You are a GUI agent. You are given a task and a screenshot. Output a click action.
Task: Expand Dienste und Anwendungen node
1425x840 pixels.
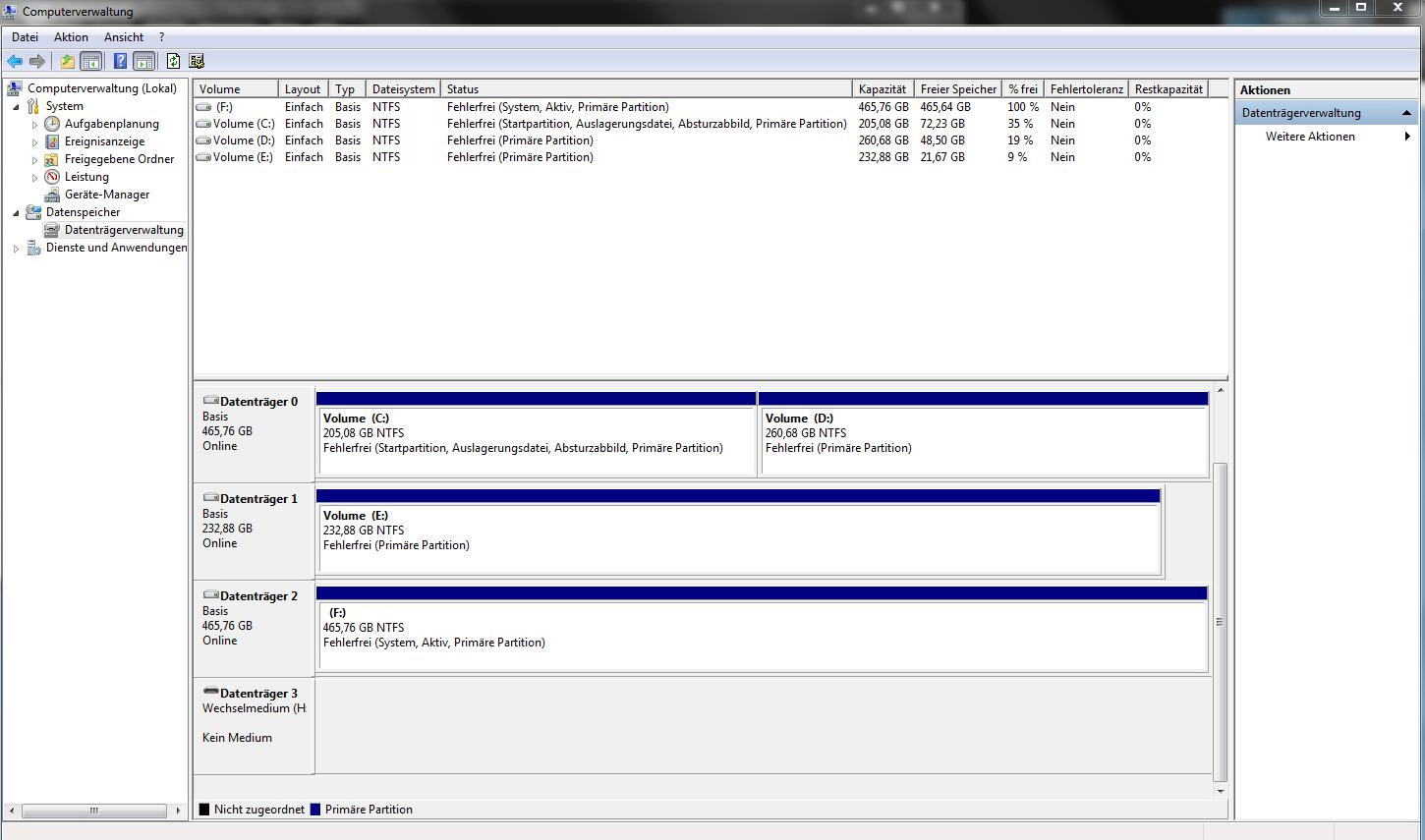click(16, 249)
